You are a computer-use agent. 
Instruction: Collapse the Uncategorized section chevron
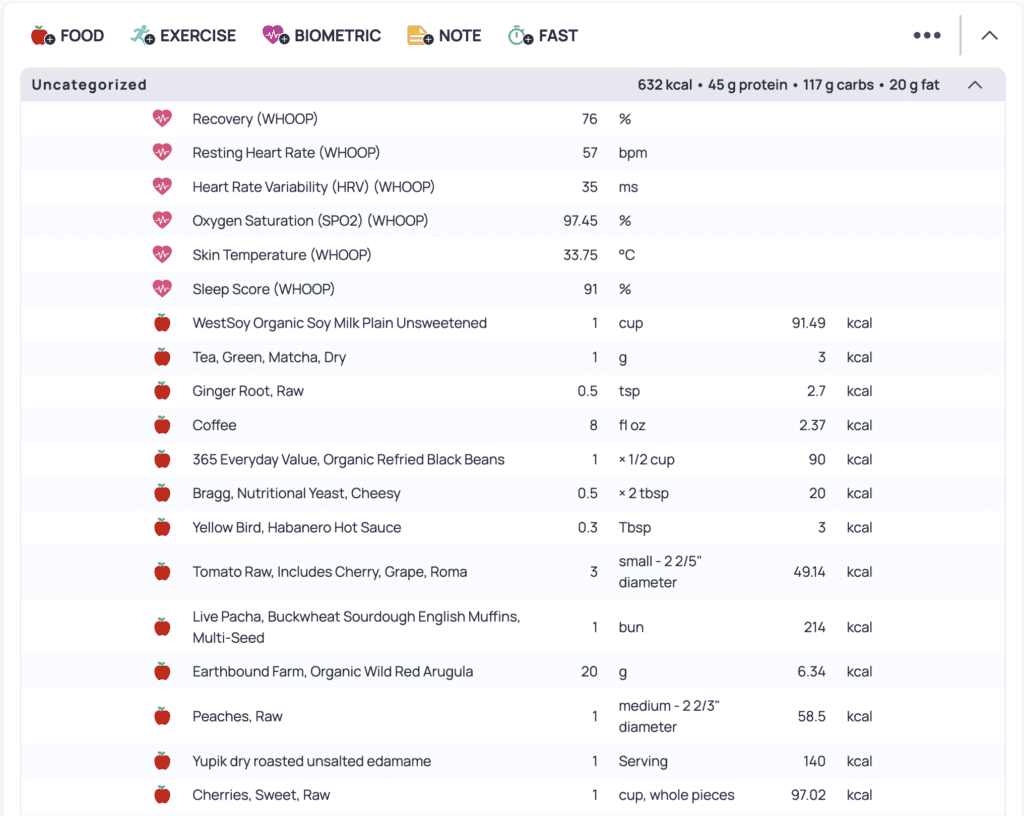tap(975, 85)
